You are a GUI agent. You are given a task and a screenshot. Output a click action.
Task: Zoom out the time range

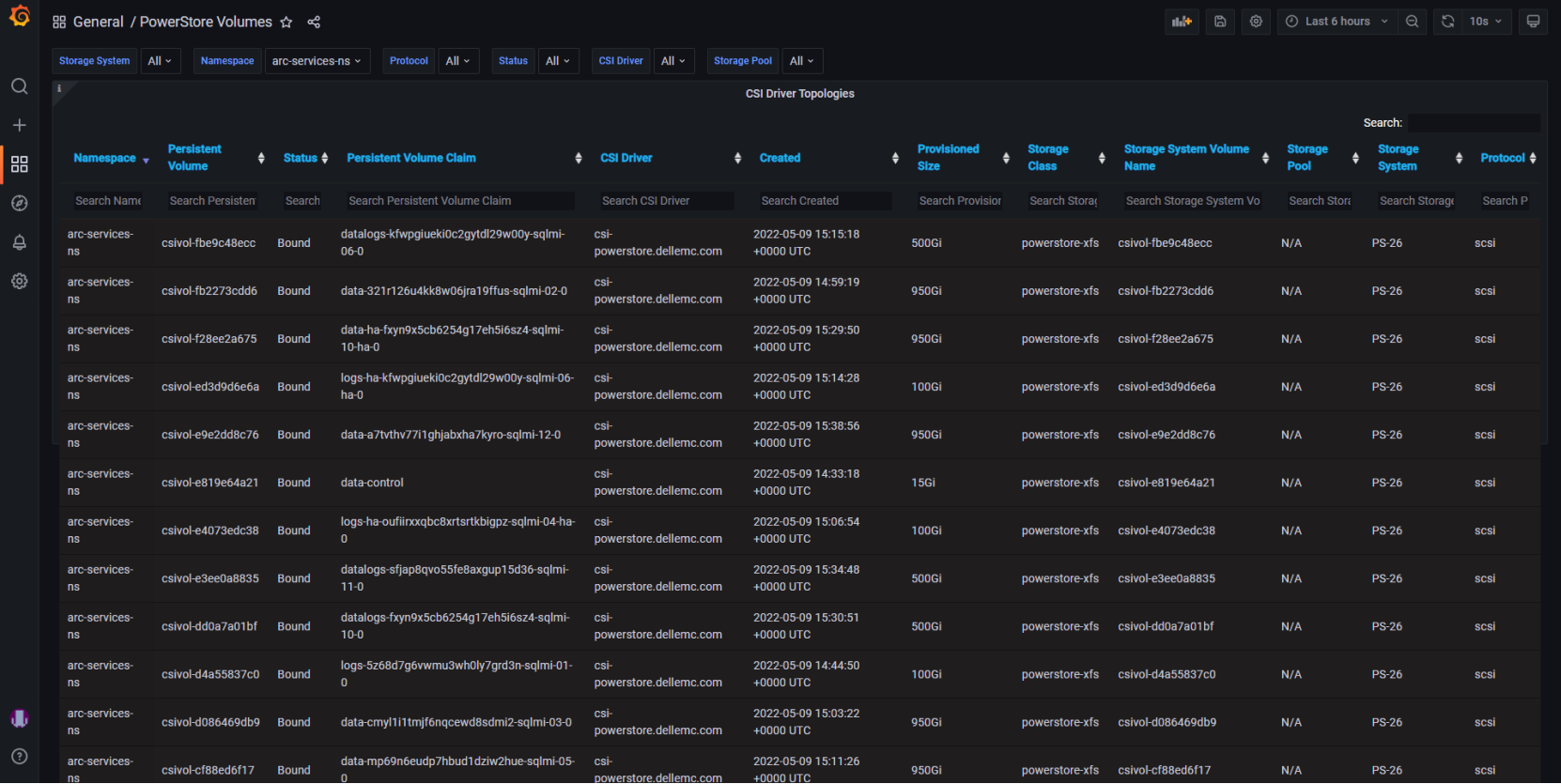pos(1412,22)
